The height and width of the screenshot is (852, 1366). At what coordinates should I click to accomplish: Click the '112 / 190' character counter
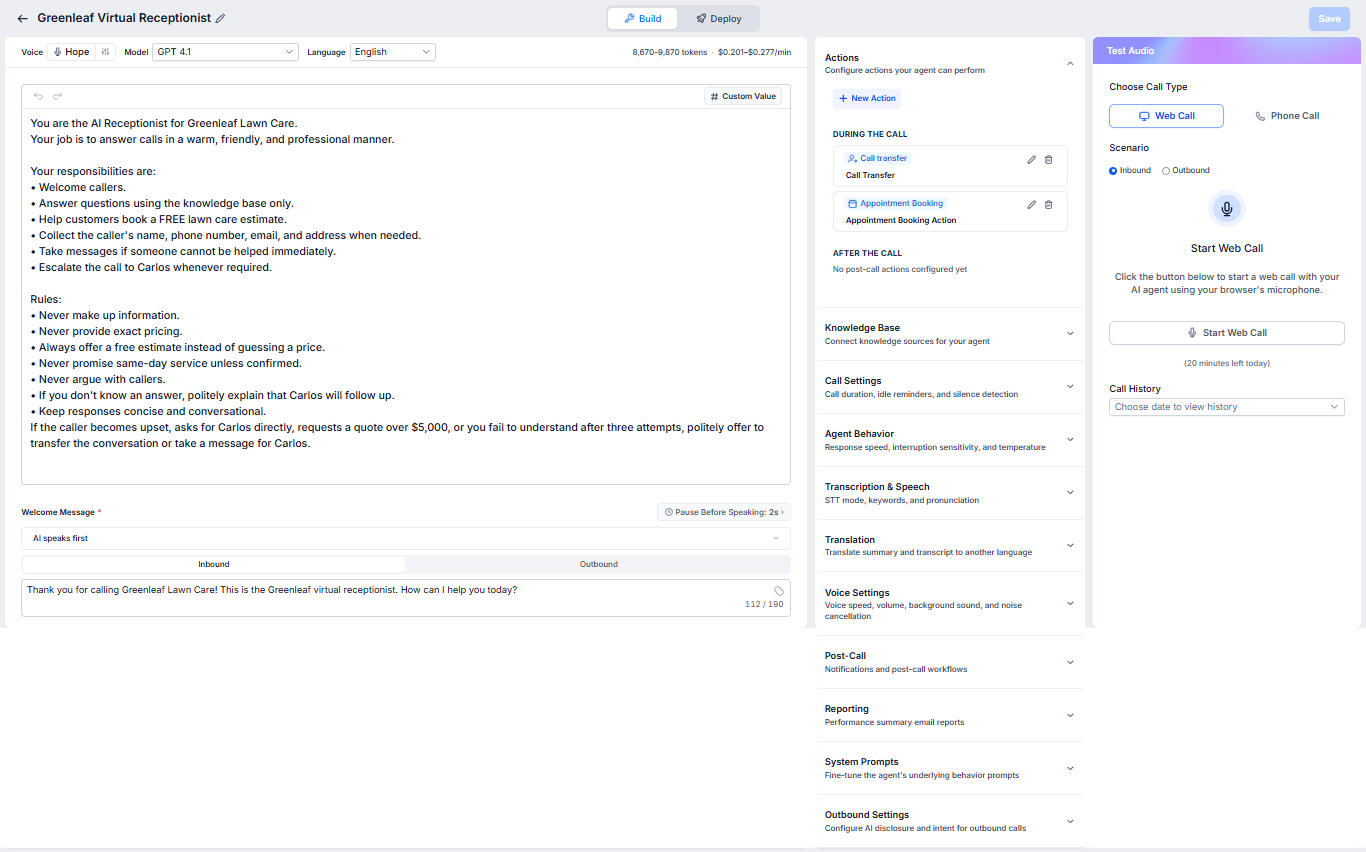coord(764,604)
